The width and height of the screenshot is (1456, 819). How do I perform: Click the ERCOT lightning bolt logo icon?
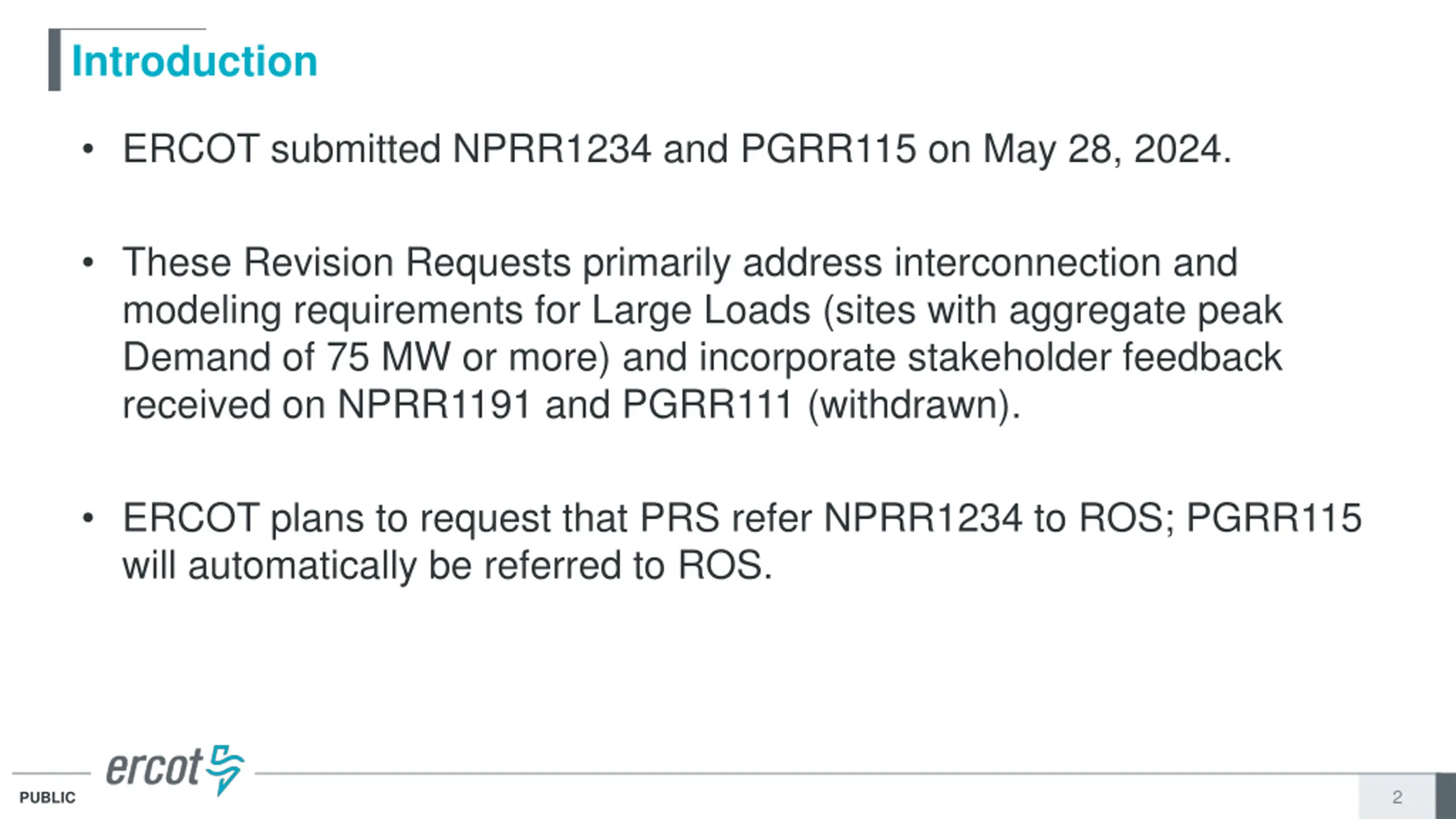pos(225,770)
